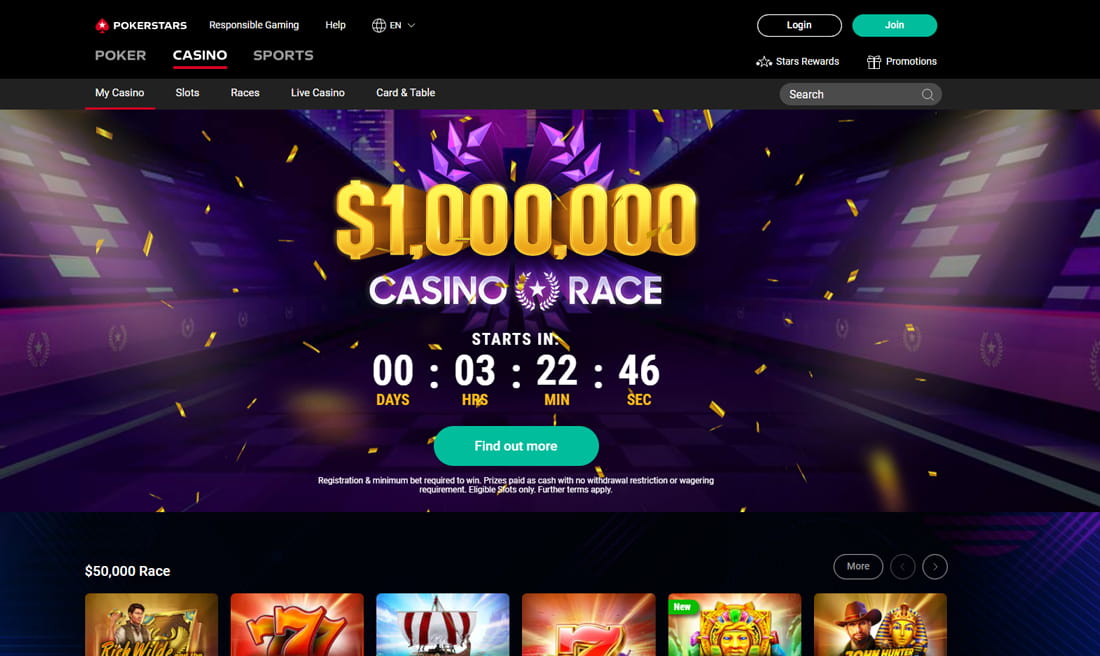
Task: Click the green Join button
Action: [x=894, y=25]
